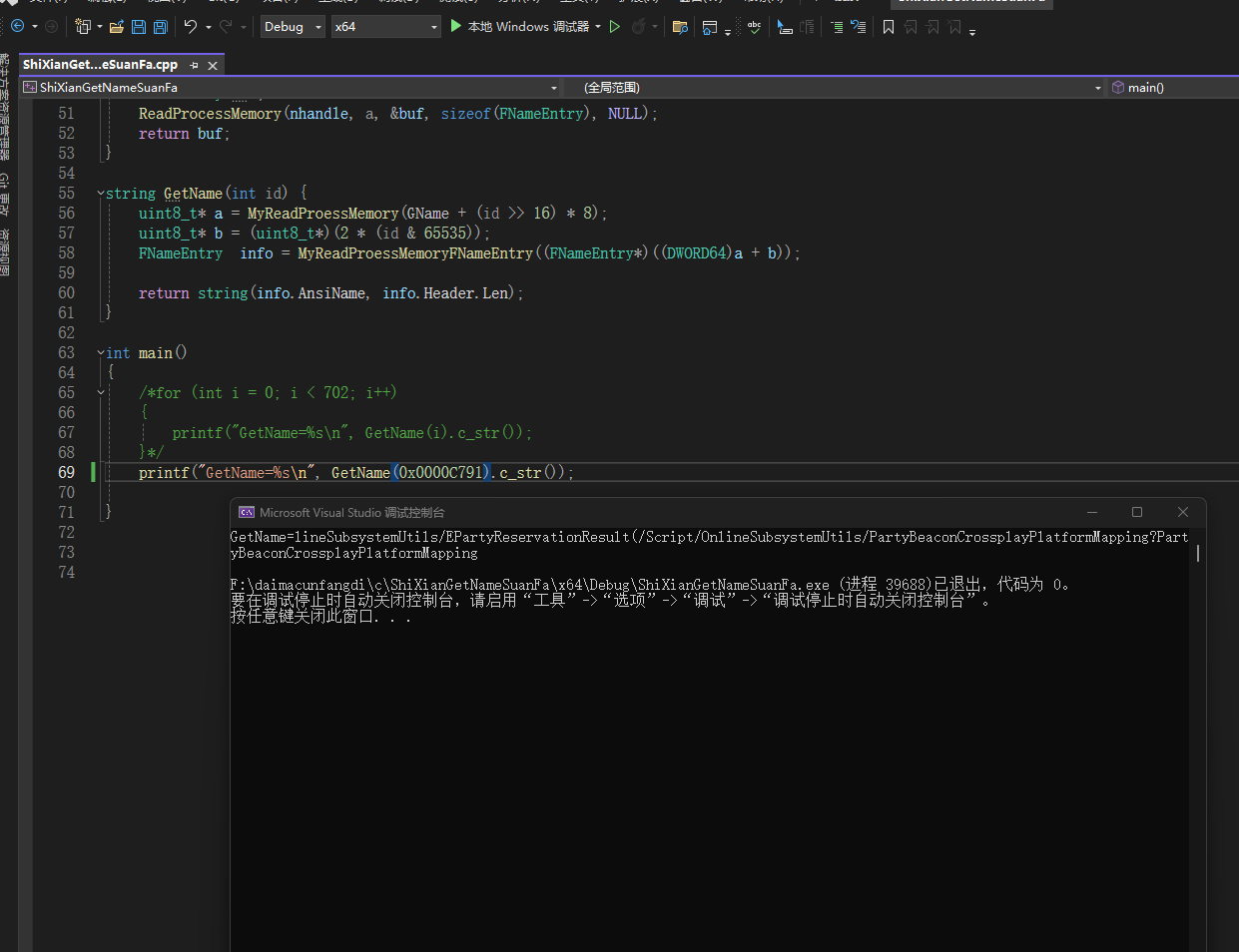This screenshot has height=952, width=1239.
Task: Open the main() member navigation dropdown
Action: pos(1173,88)
